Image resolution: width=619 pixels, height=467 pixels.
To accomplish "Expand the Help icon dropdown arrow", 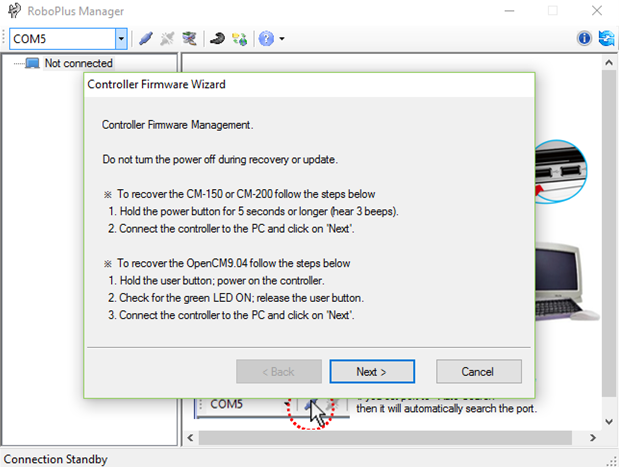I will point(282,39).
